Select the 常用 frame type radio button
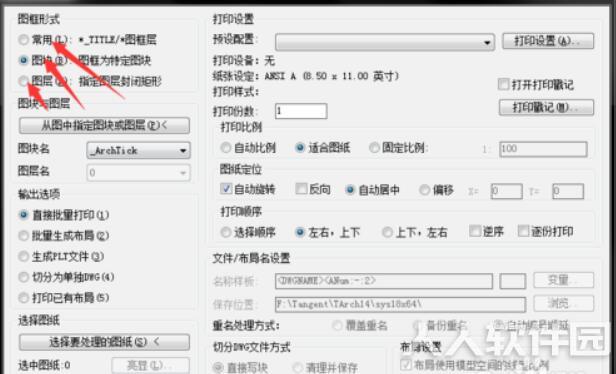 pos(24,40)
